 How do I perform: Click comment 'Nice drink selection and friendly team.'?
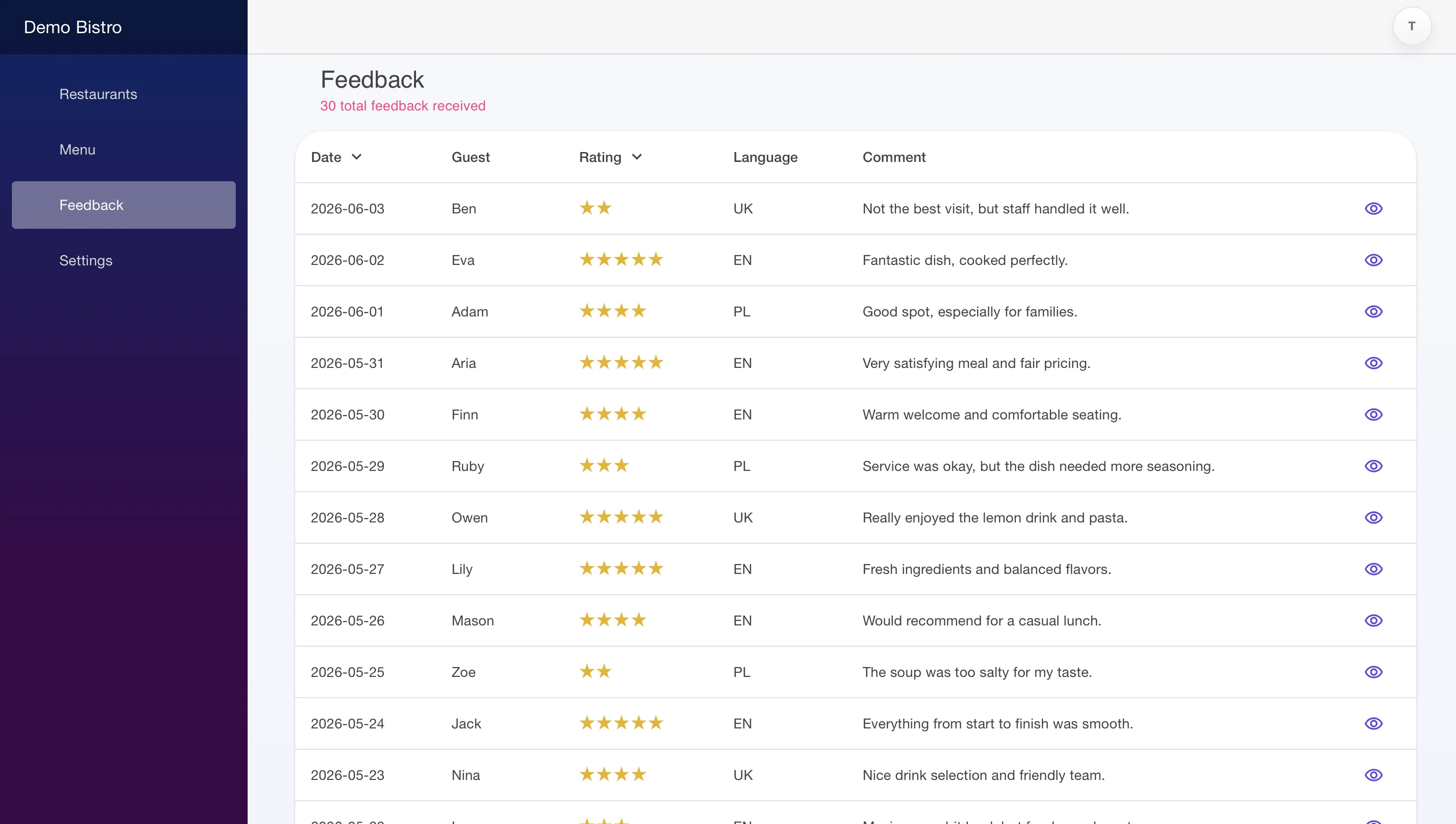984,775
